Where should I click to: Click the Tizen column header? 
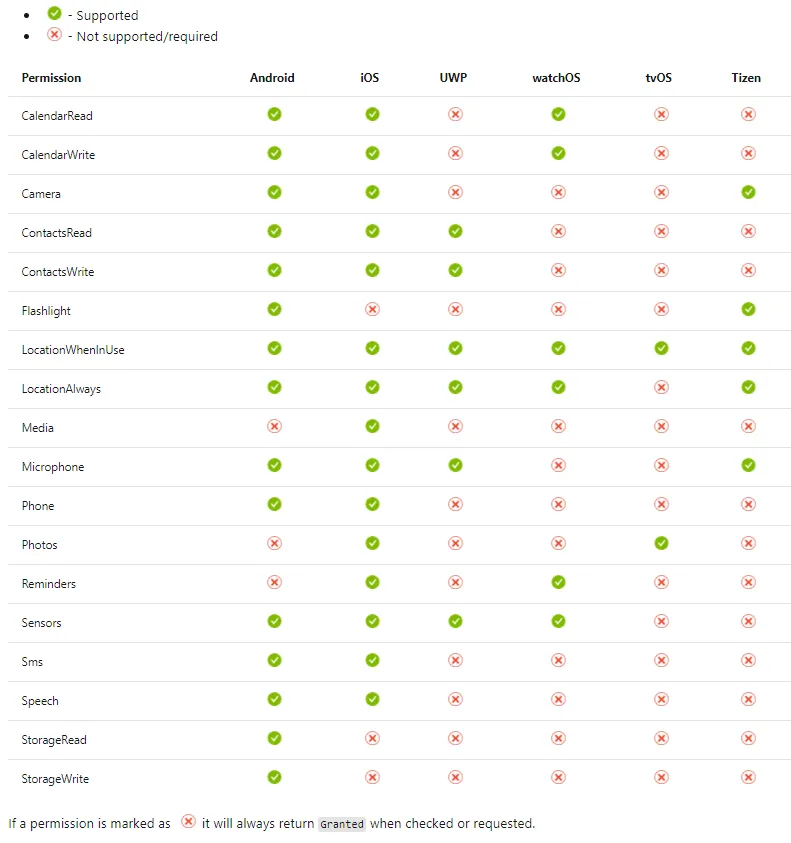(746, 78)
